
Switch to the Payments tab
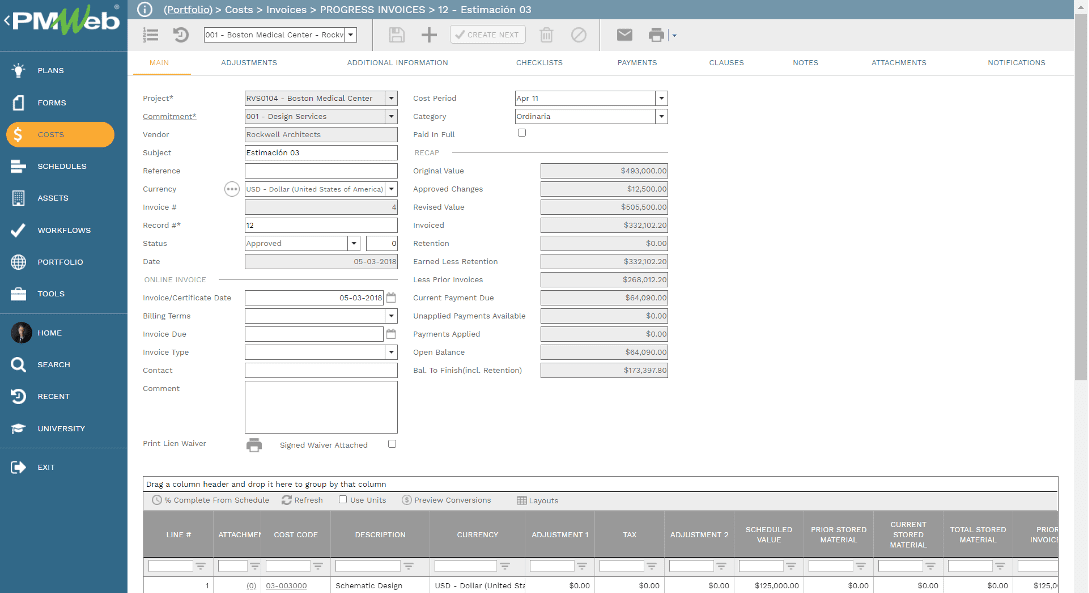[x=637, y=62]
